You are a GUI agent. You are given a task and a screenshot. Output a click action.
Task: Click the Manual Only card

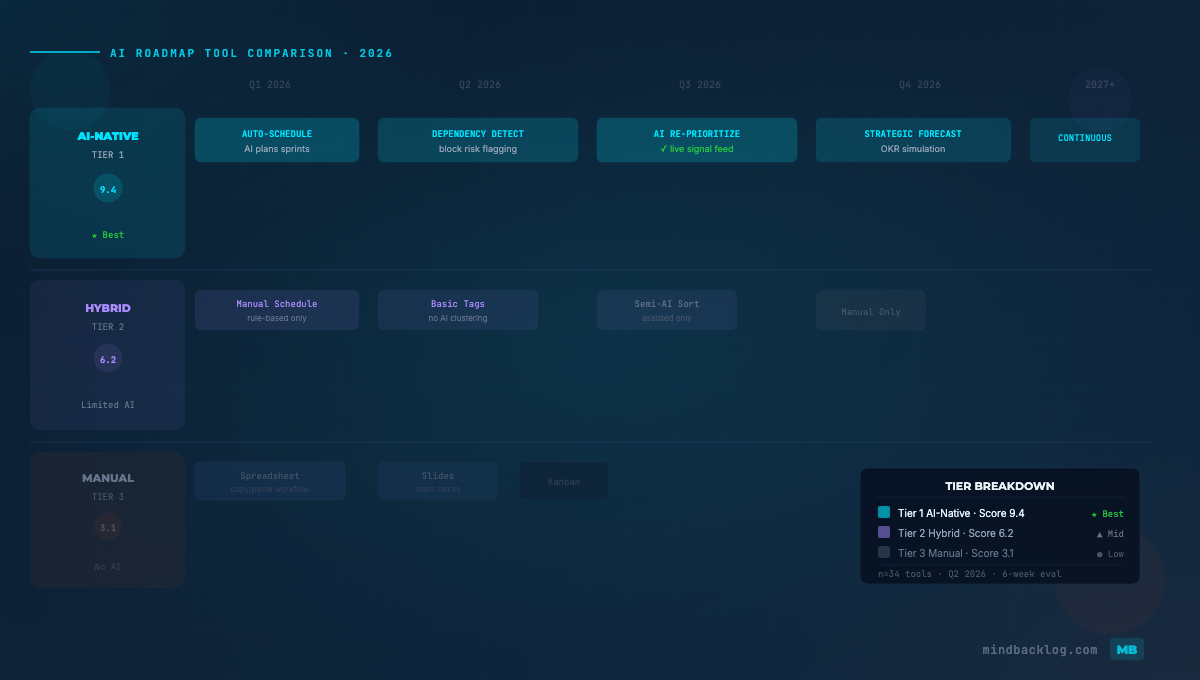(871, 311)
